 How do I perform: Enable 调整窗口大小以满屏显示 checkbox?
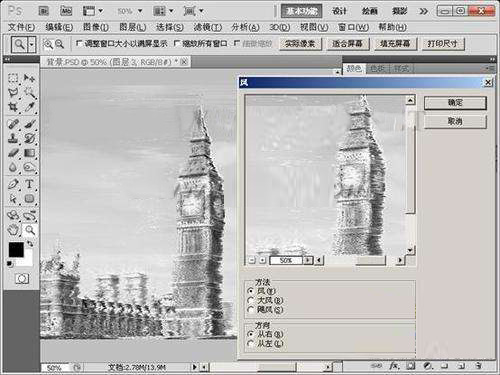[79, 43]
